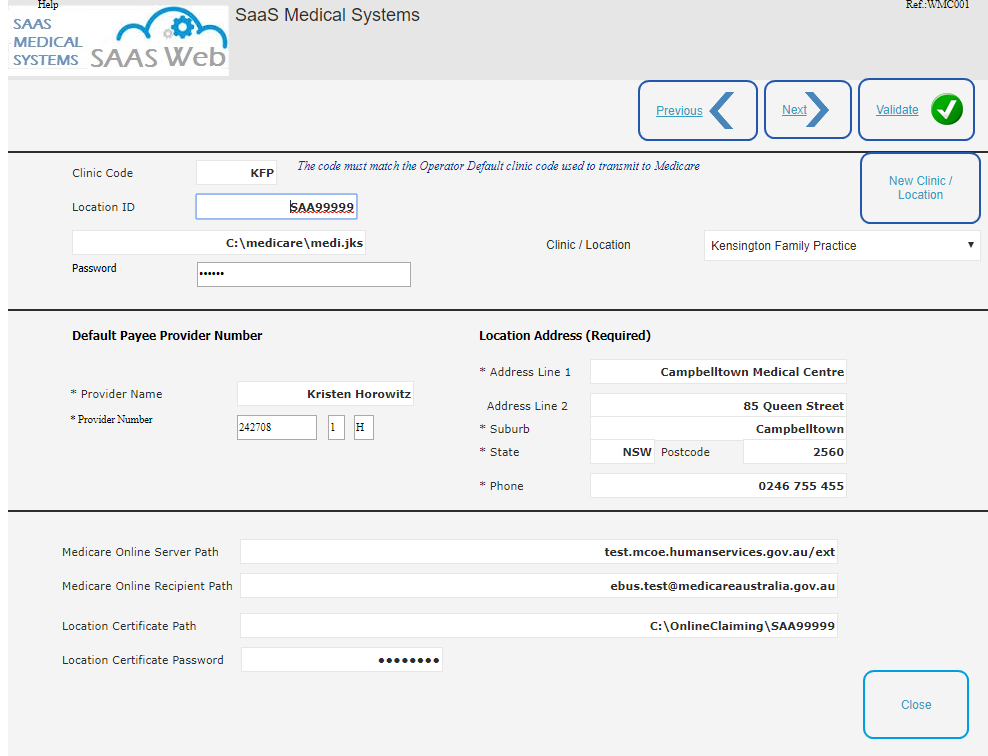Open the Clinic / Location dropdown
The height and width of the screenshot is (756, 988).
tap(842, 246)
